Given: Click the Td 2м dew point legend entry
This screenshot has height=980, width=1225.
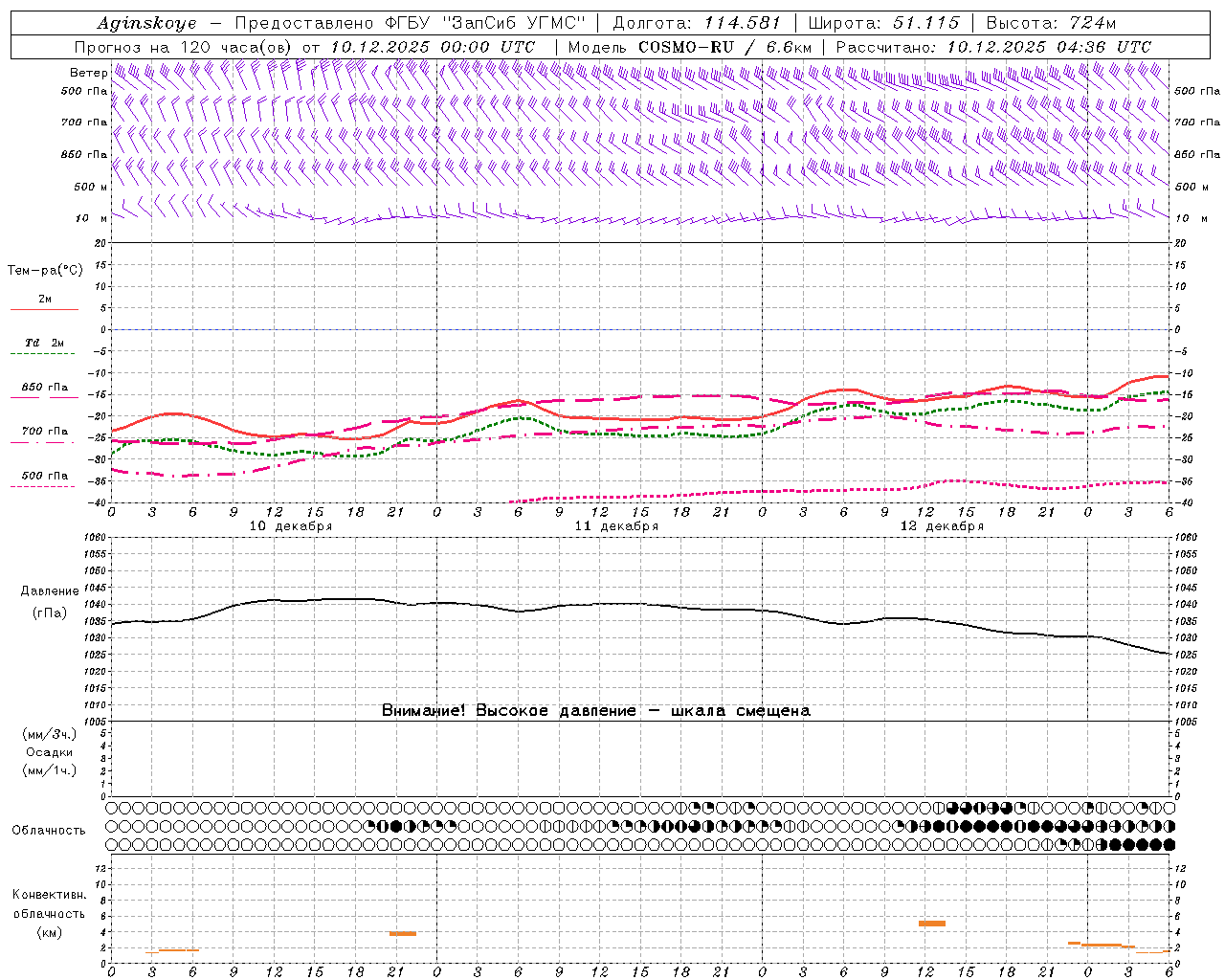Looking at the screenshot, I should pos(44,343).
